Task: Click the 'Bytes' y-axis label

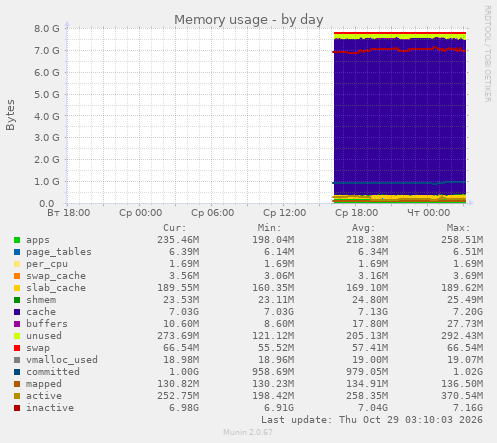Action: click(10, 115)
